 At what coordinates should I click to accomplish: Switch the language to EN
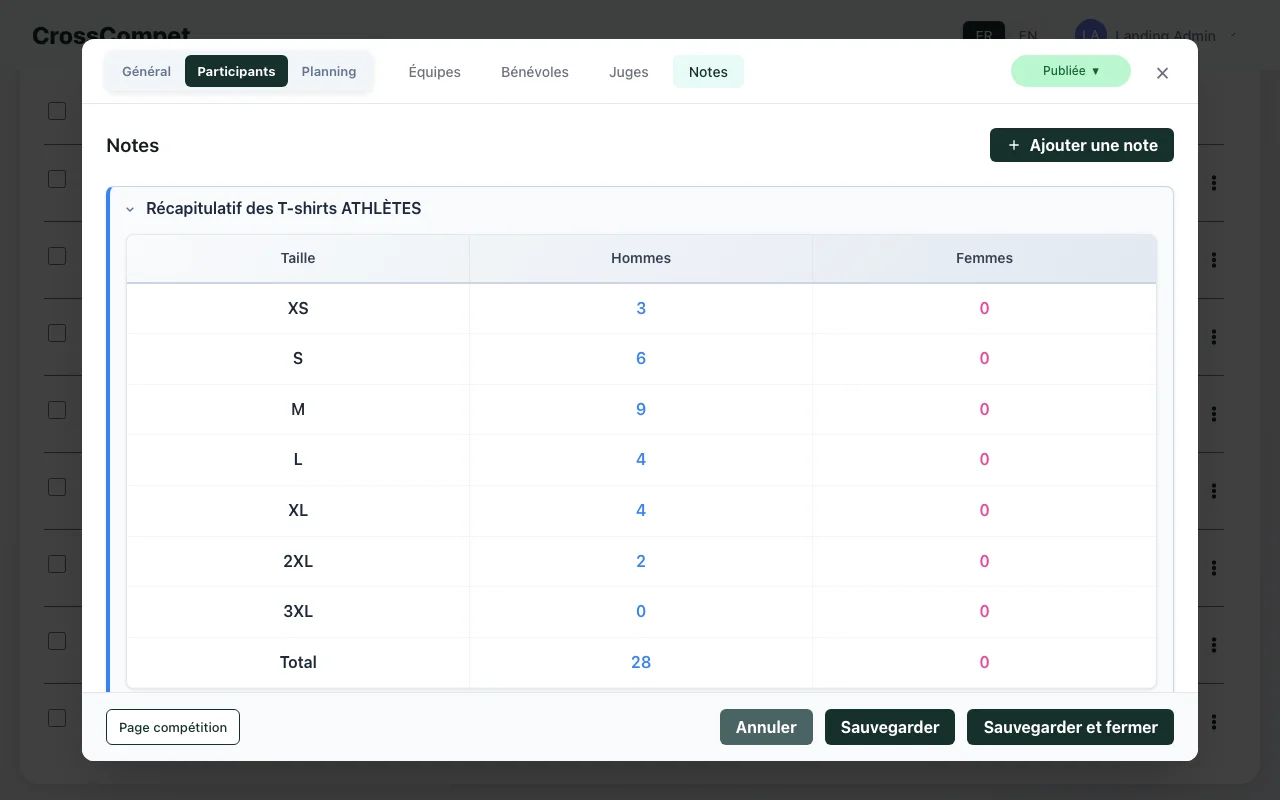[x=1028, y=35]
